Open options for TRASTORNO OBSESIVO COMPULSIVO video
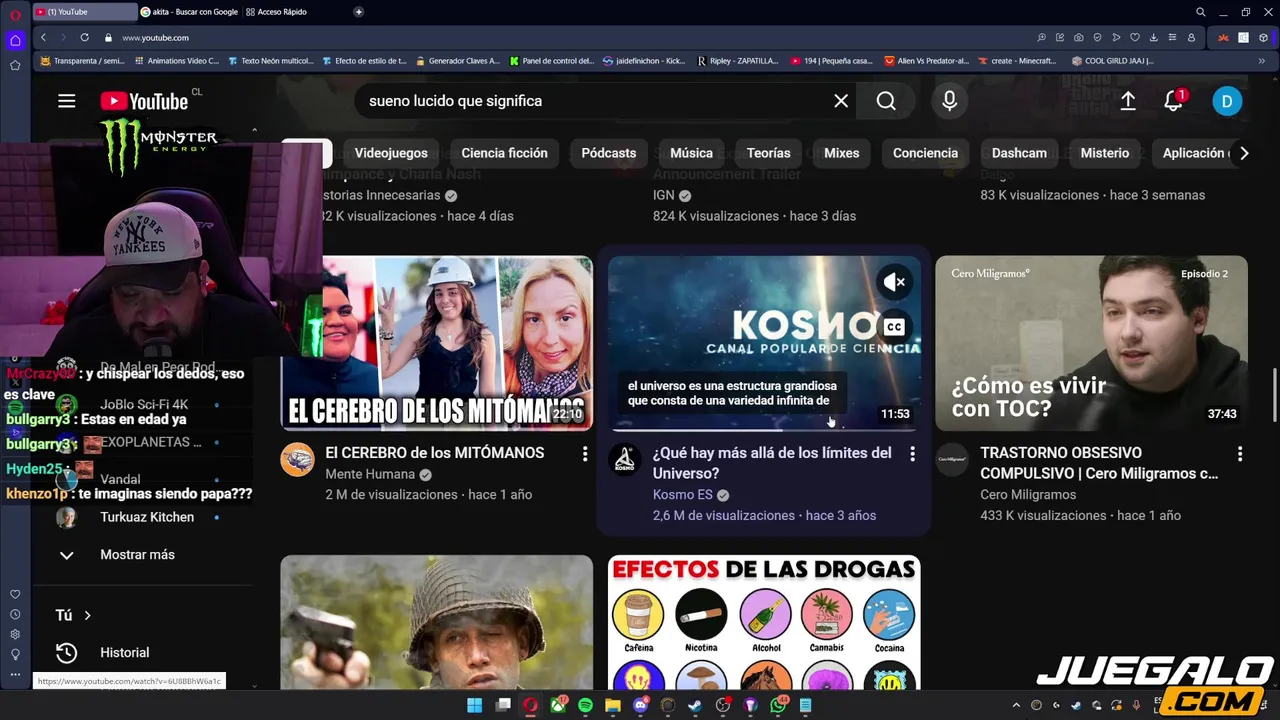The width and height of the screenshot is (1280, 720). [x=1240, y=454]
